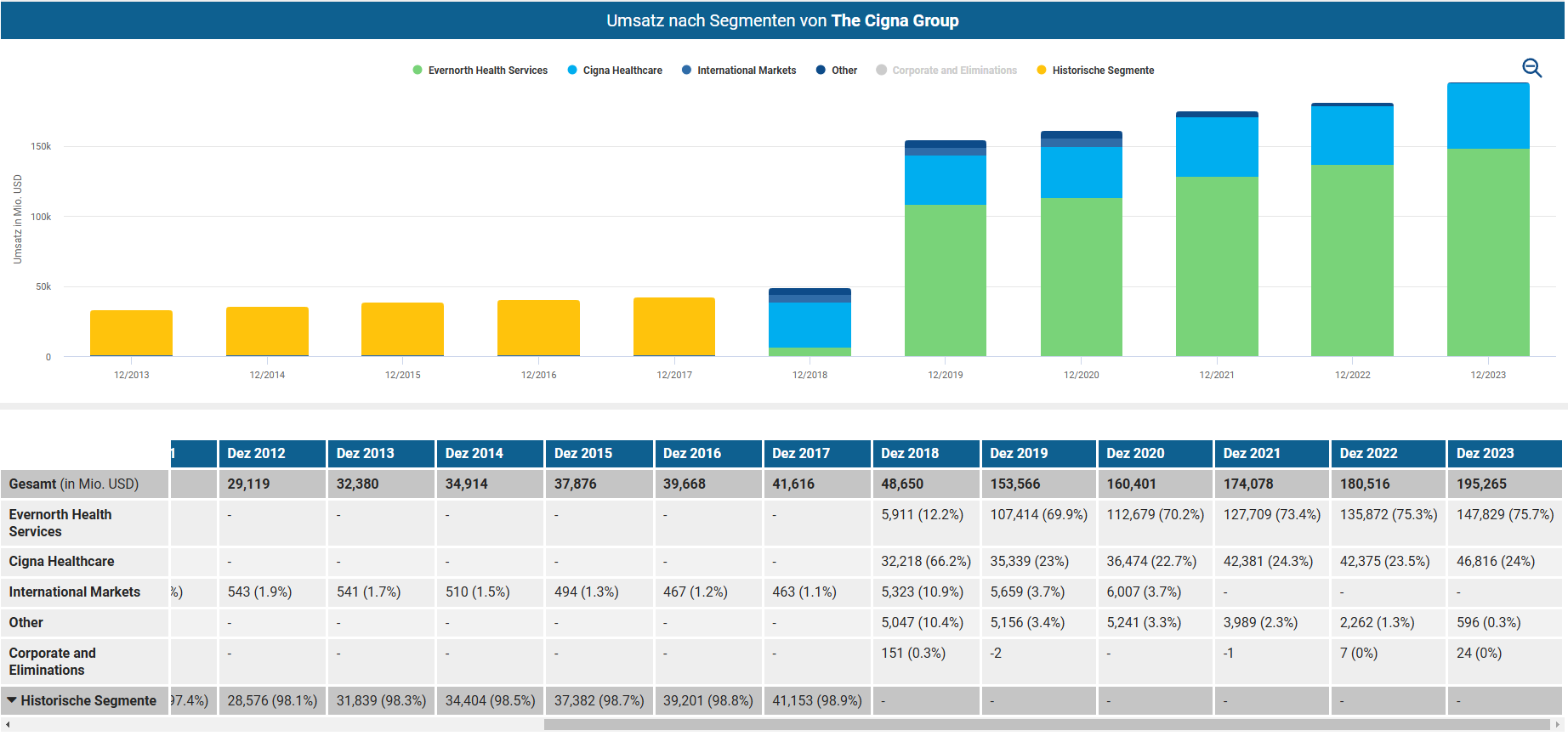Toggle Historische Segmente legend series
Viewport: 1568px width, 736px height.
point(1095,71)
